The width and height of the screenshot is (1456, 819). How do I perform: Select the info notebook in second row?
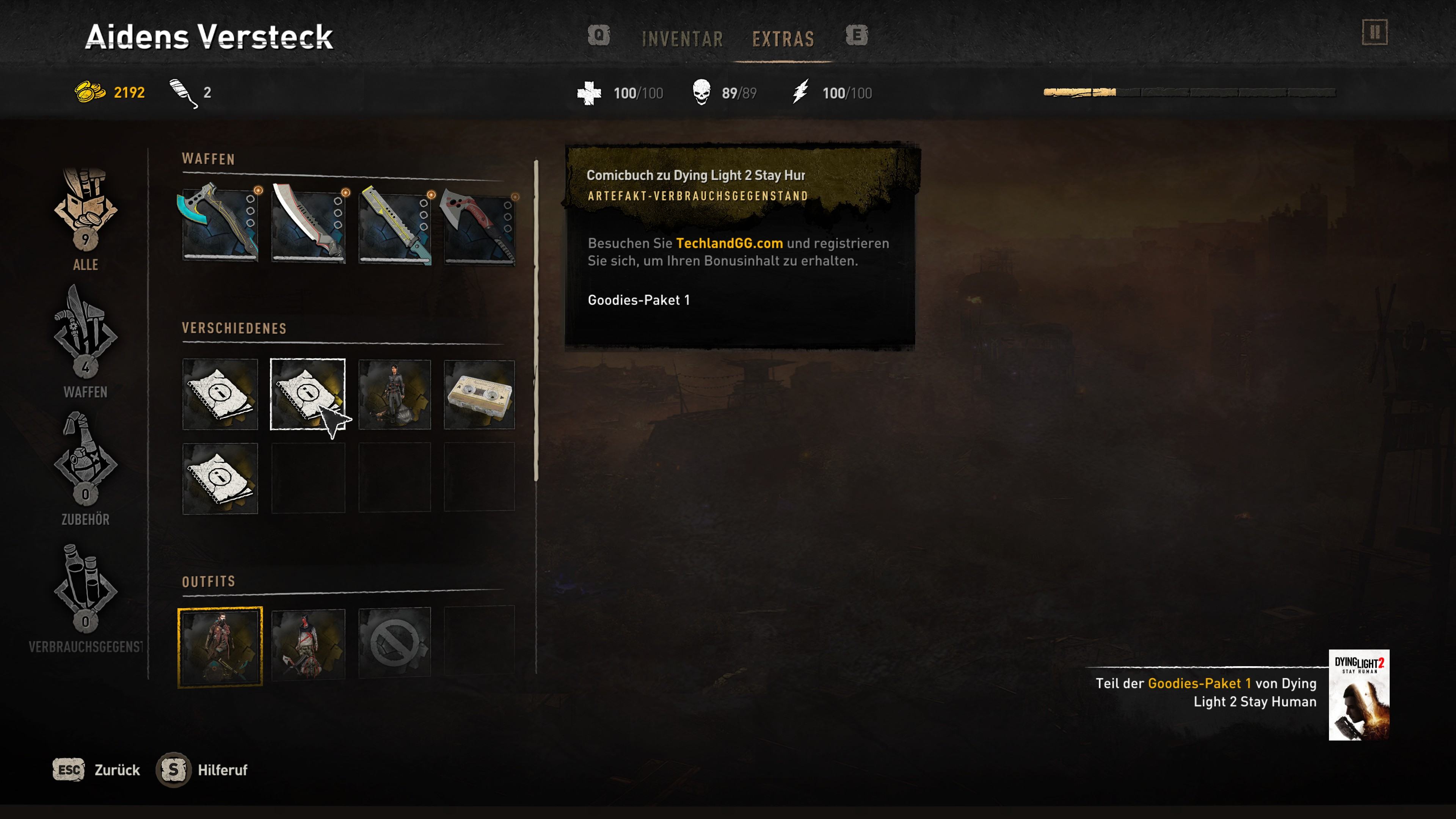220,478
